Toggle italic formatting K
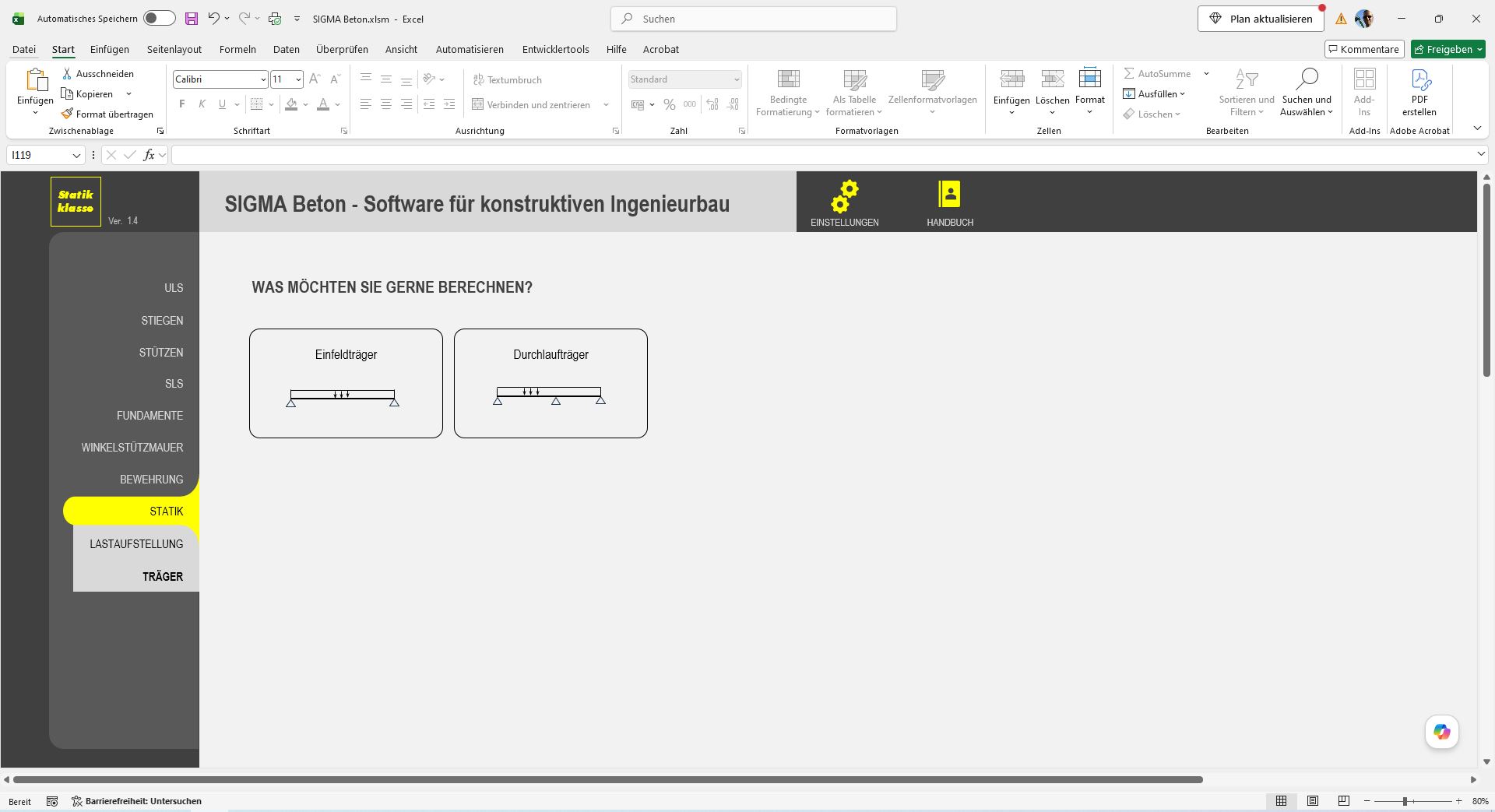 [x=202, y=104]
